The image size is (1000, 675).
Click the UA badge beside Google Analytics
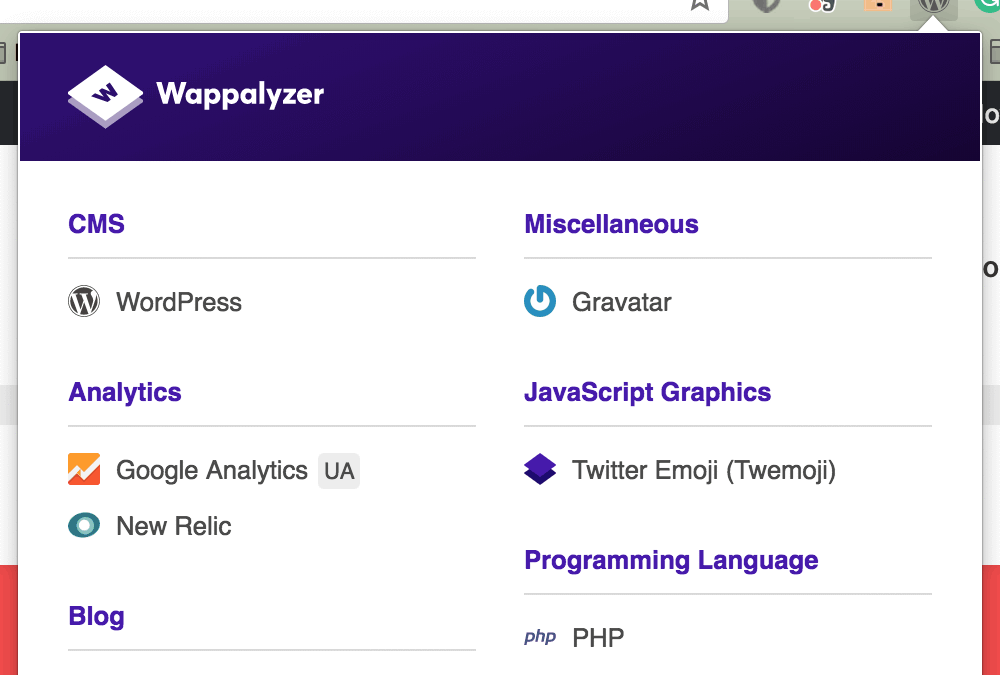(x=339, y=471)
